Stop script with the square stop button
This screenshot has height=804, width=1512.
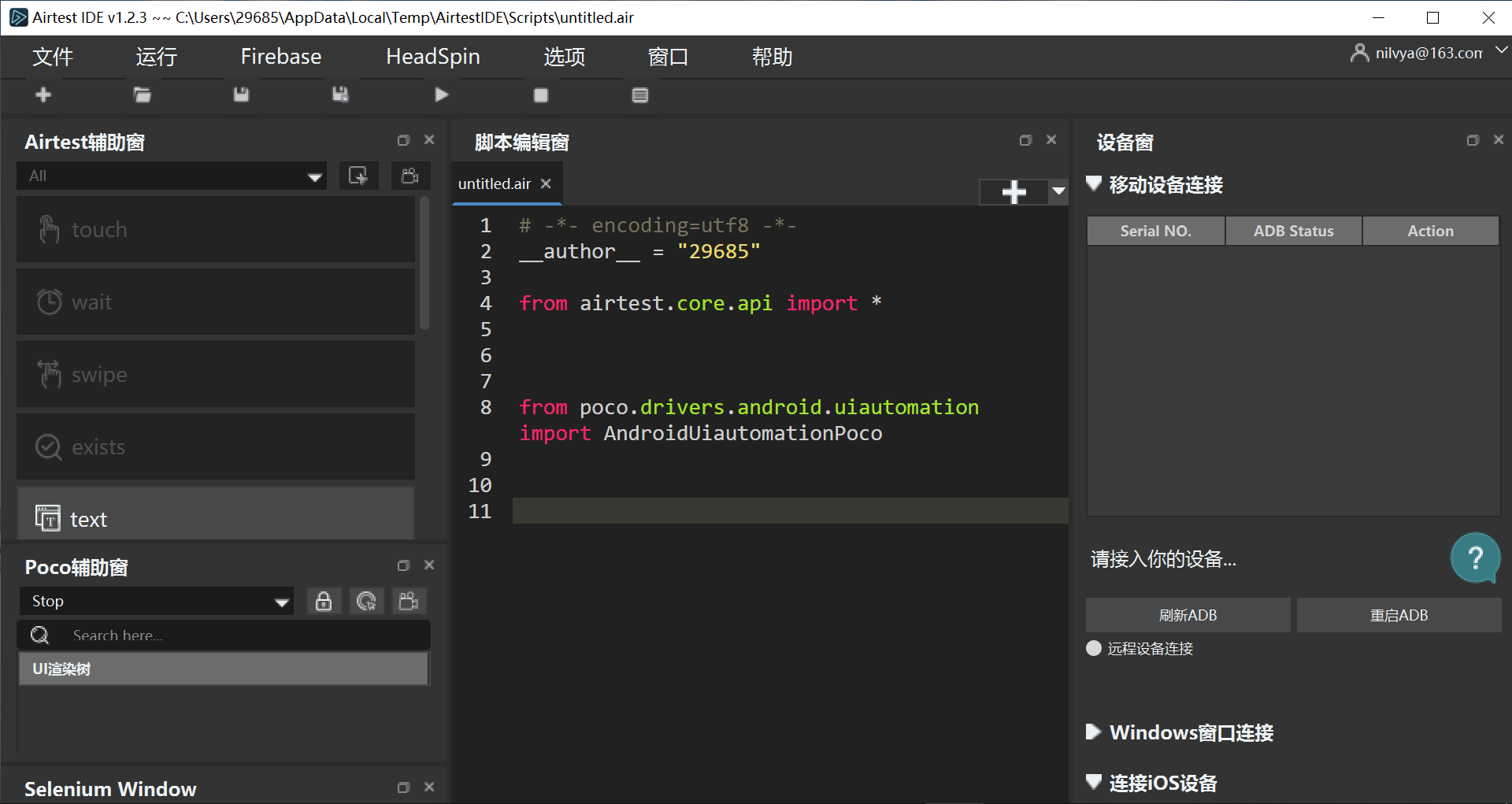point(541,95)
